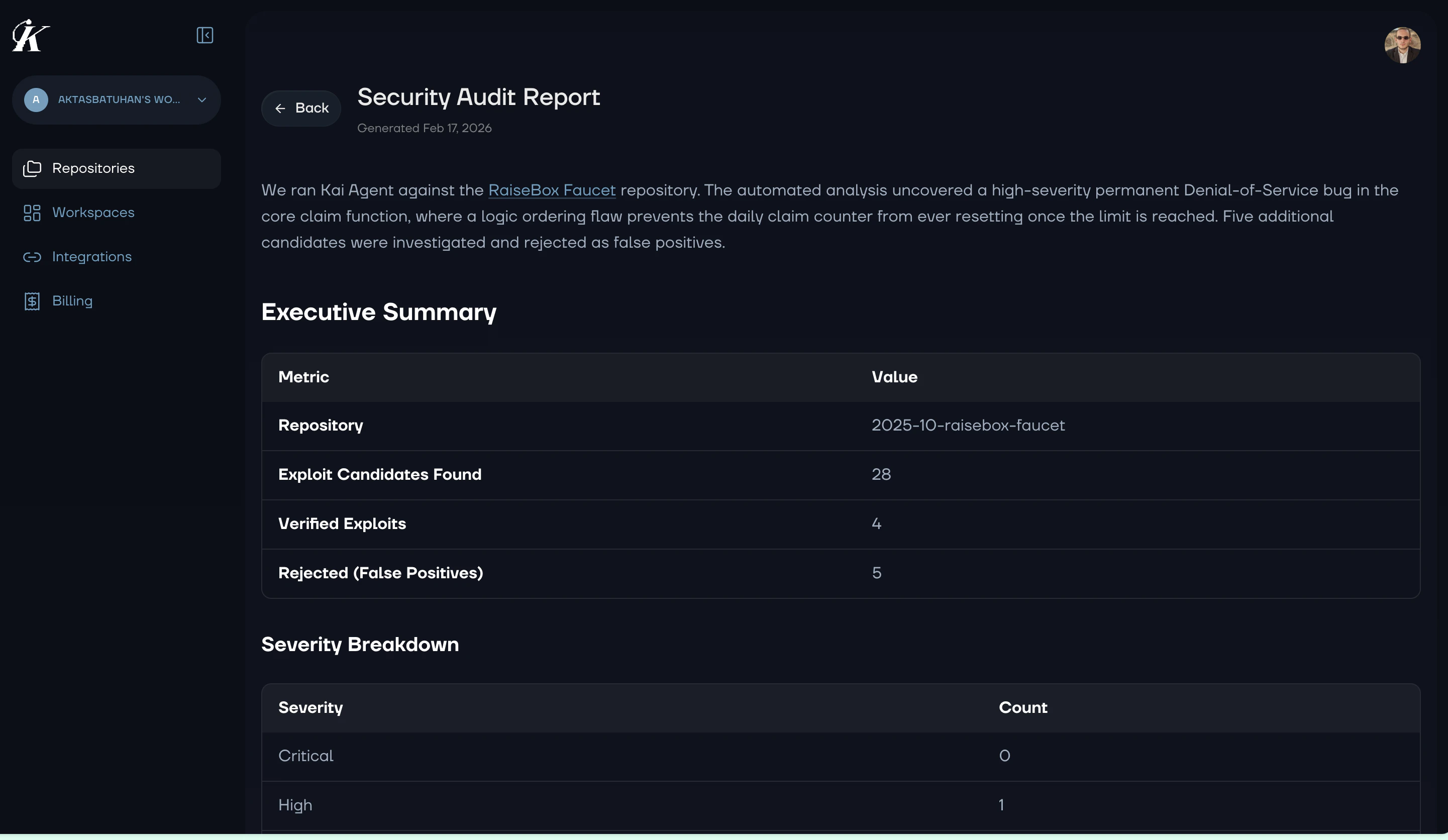The width and height of the screenshot is (1448, 840).
Task: Click the Verified Exploits value 4
Action: pos(876,524)
